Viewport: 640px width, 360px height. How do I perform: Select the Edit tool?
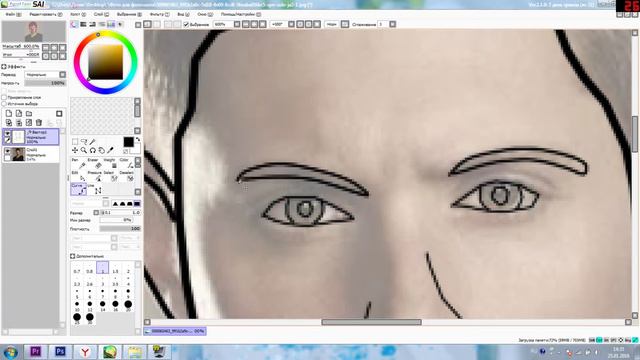click(x=79, y=176)
